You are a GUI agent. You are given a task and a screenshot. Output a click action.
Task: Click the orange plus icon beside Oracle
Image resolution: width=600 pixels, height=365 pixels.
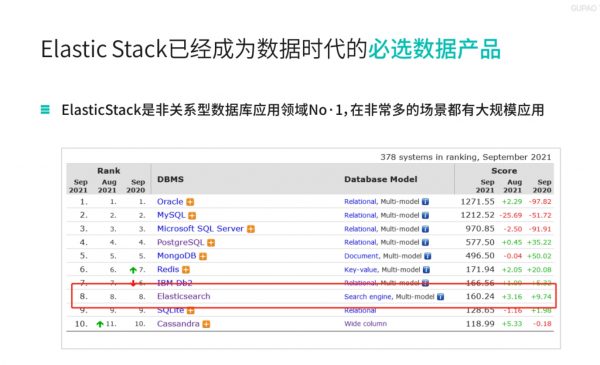190,202
